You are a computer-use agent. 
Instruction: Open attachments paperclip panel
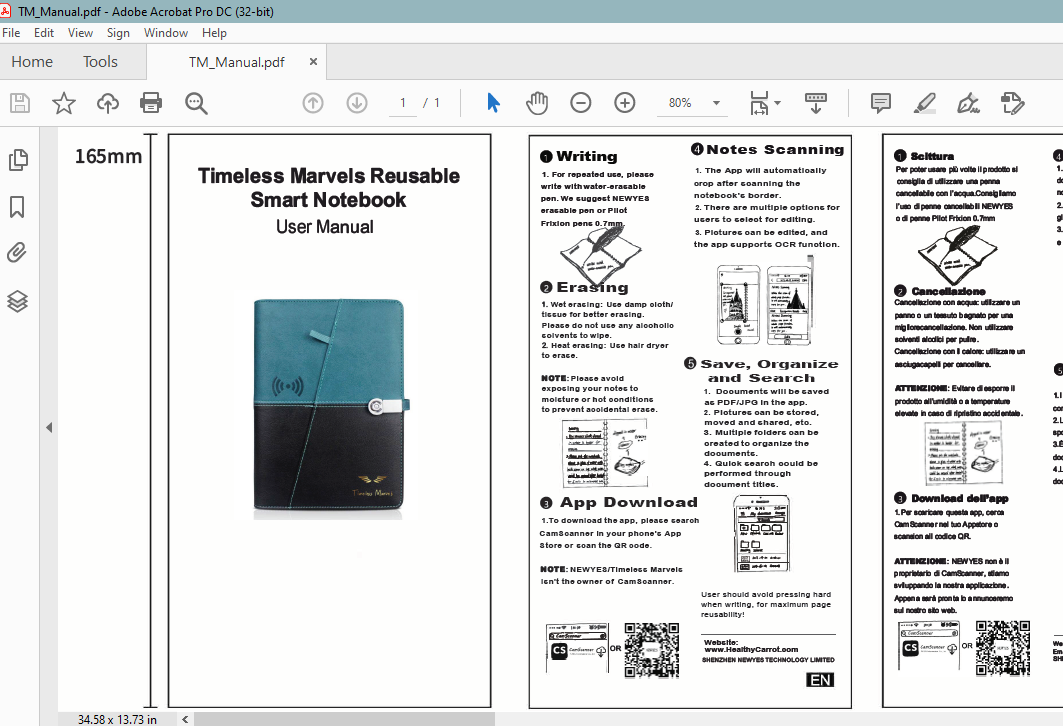point(17,253)
